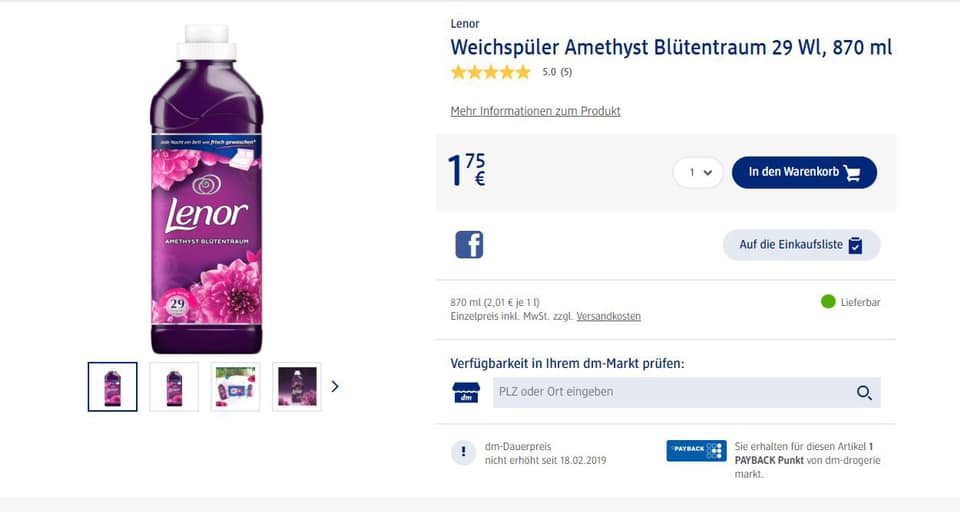Click the green Lieferbar availability indicator

828,301
